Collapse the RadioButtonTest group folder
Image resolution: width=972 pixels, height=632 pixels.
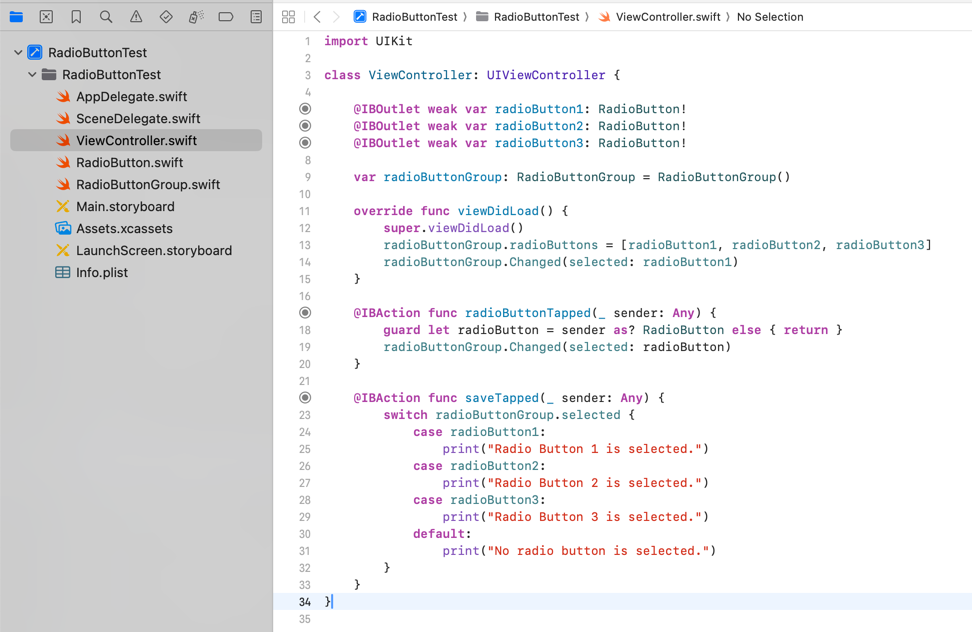pos(32,75)
